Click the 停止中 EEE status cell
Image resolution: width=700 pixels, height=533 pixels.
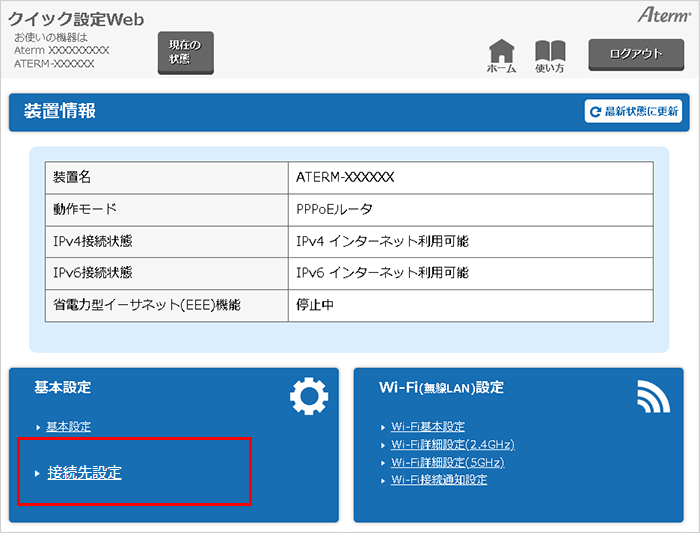[x=315, y=305]
